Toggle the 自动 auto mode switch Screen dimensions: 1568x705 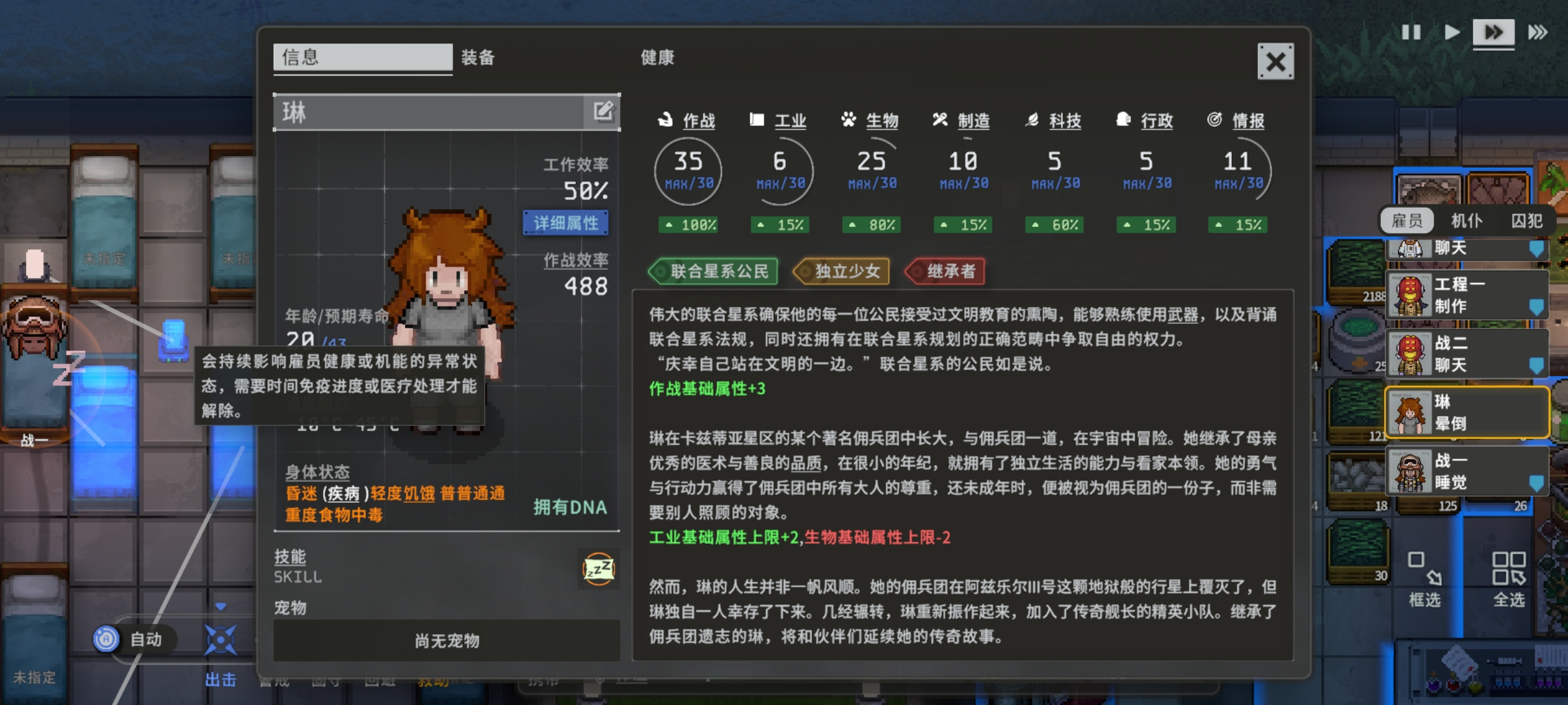coord(106,639)
